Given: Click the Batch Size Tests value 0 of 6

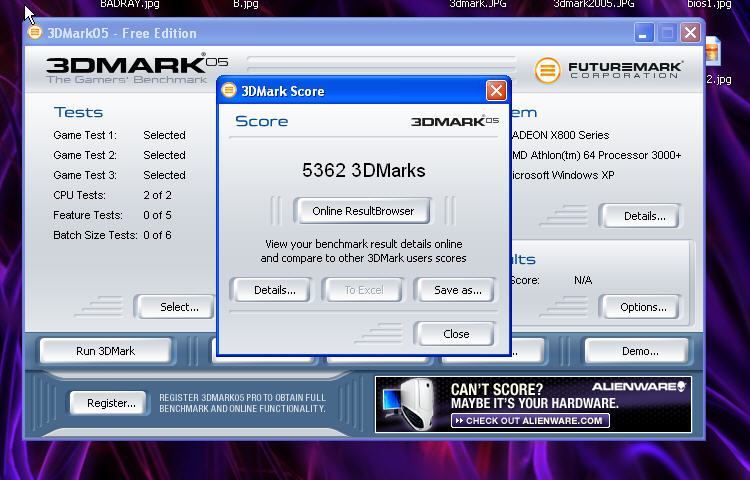Looking at the screenshot, I should (x=157, y=235).
